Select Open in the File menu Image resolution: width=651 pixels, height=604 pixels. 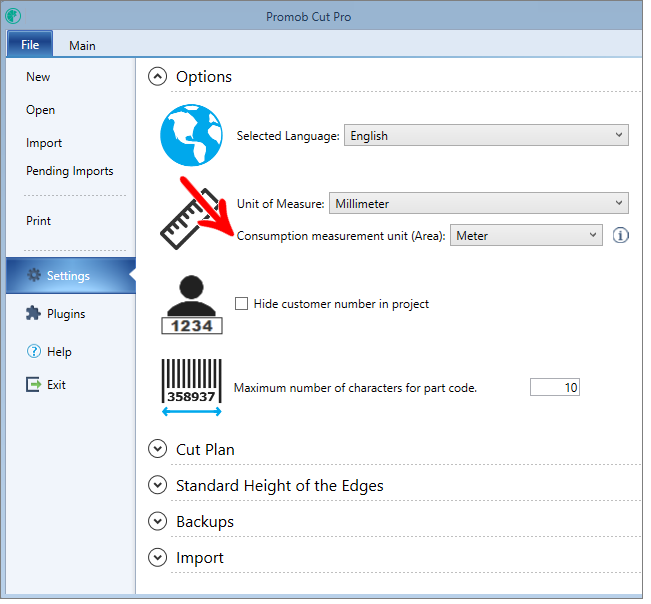pos(41,111)
